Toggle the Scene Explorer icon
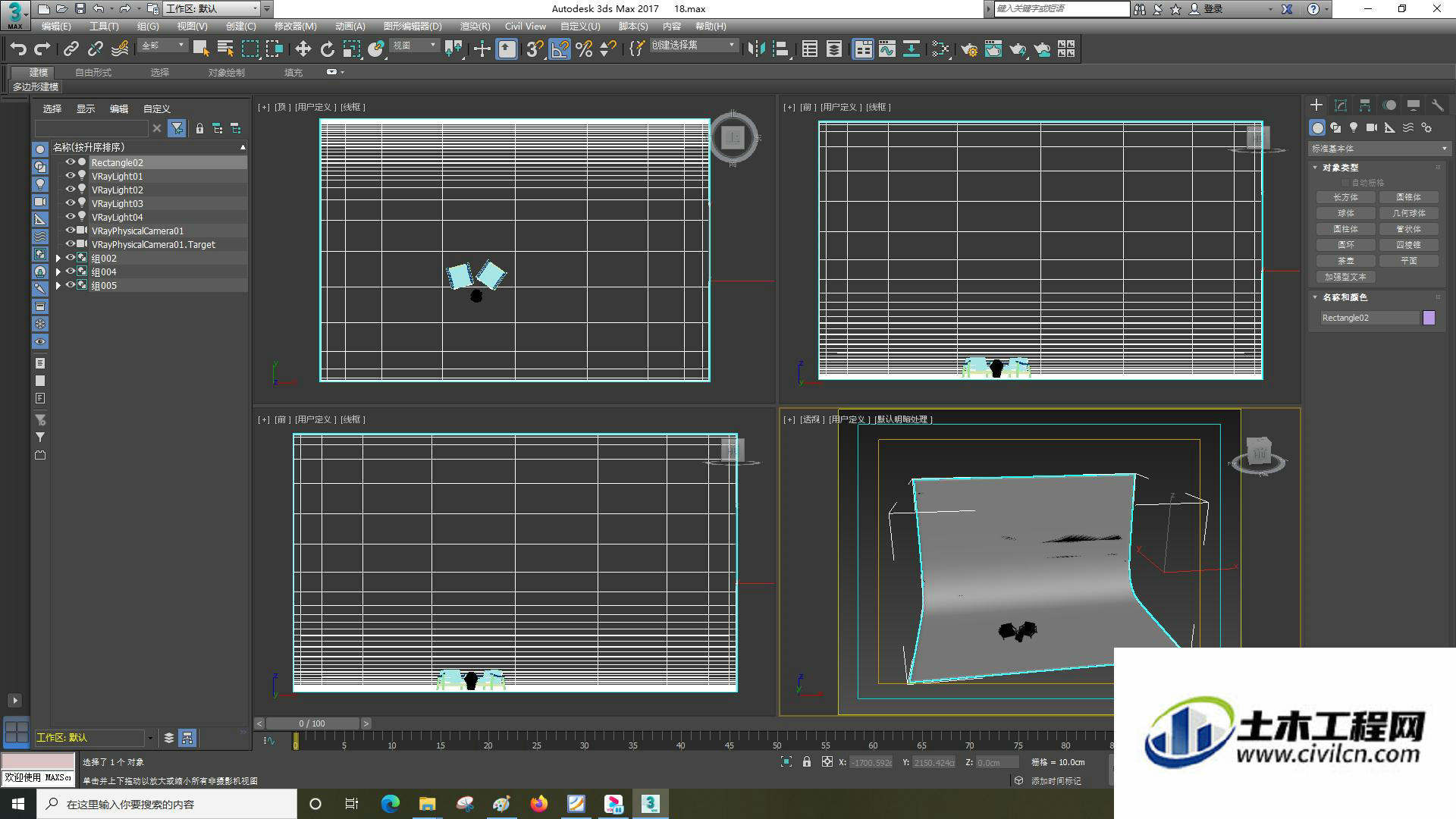This screenshot has height=819, width=1456. coord(809,49)
